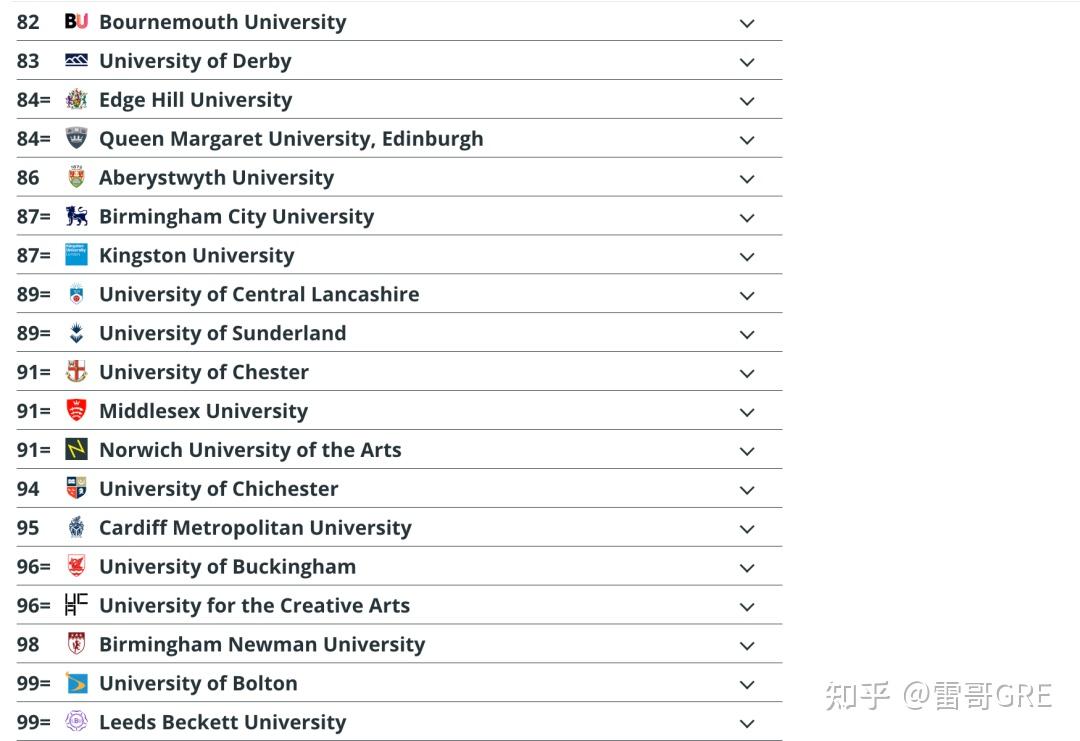Expand the University of Derby row
Image resolution: width=1080 pixels, height=741 pixels.
coord(747,61)
